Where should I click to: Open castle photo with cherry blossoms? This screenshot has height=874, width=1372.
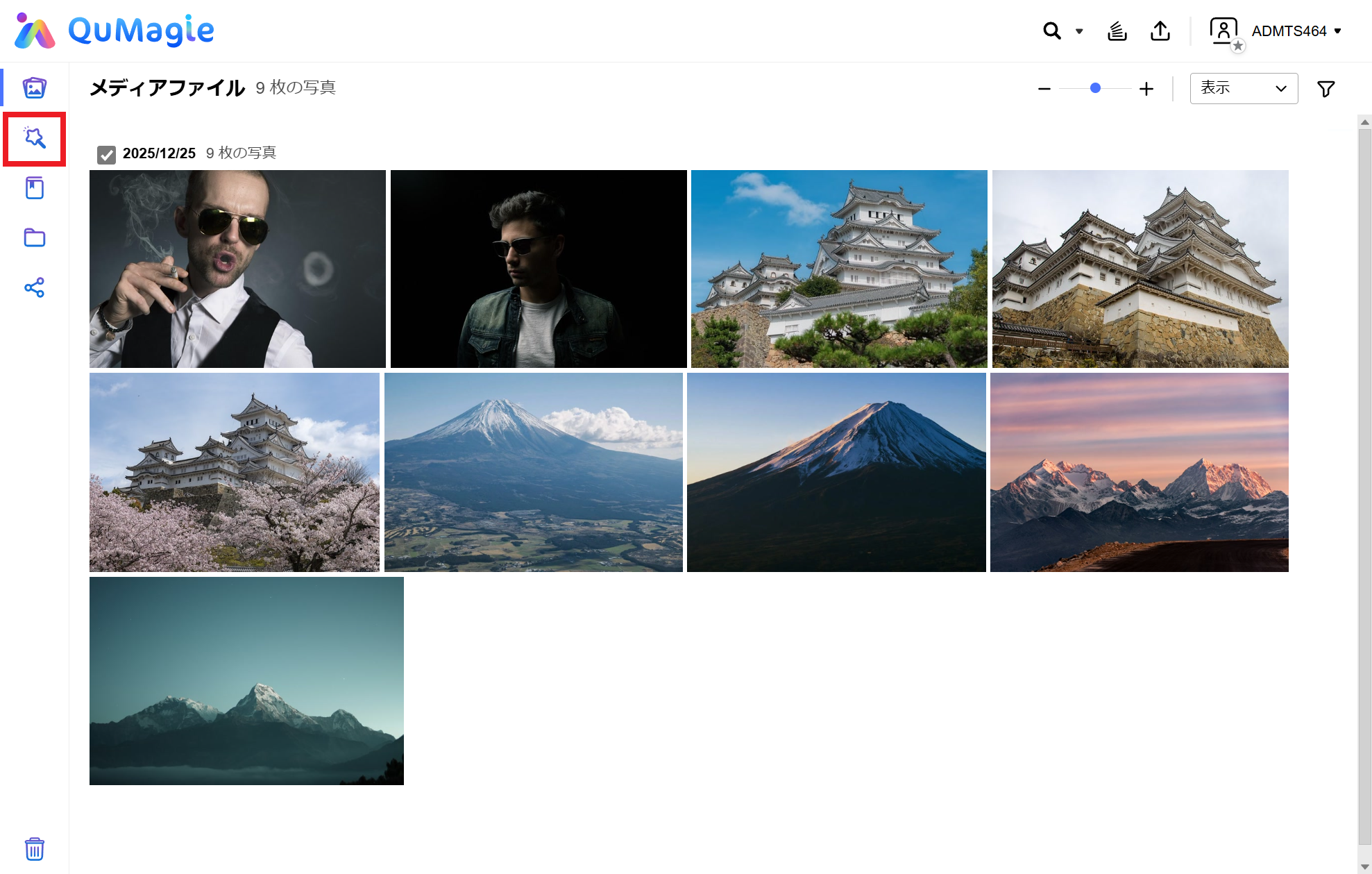tap(235, 472)
